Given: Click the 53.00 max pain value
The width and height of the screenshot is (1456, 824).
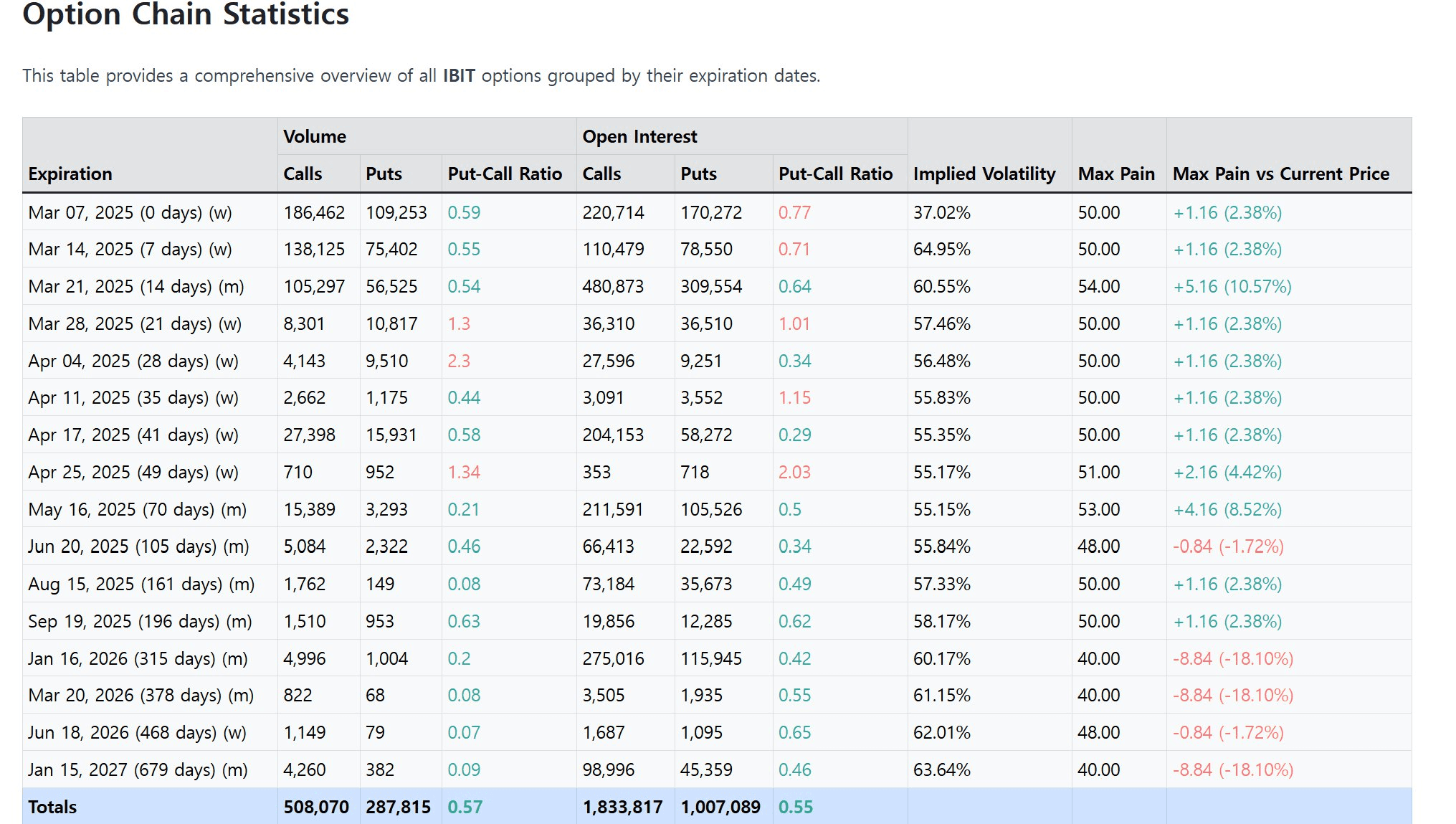Looking at the screenshot, I should pyautogui.click(x=1099, y=509).
